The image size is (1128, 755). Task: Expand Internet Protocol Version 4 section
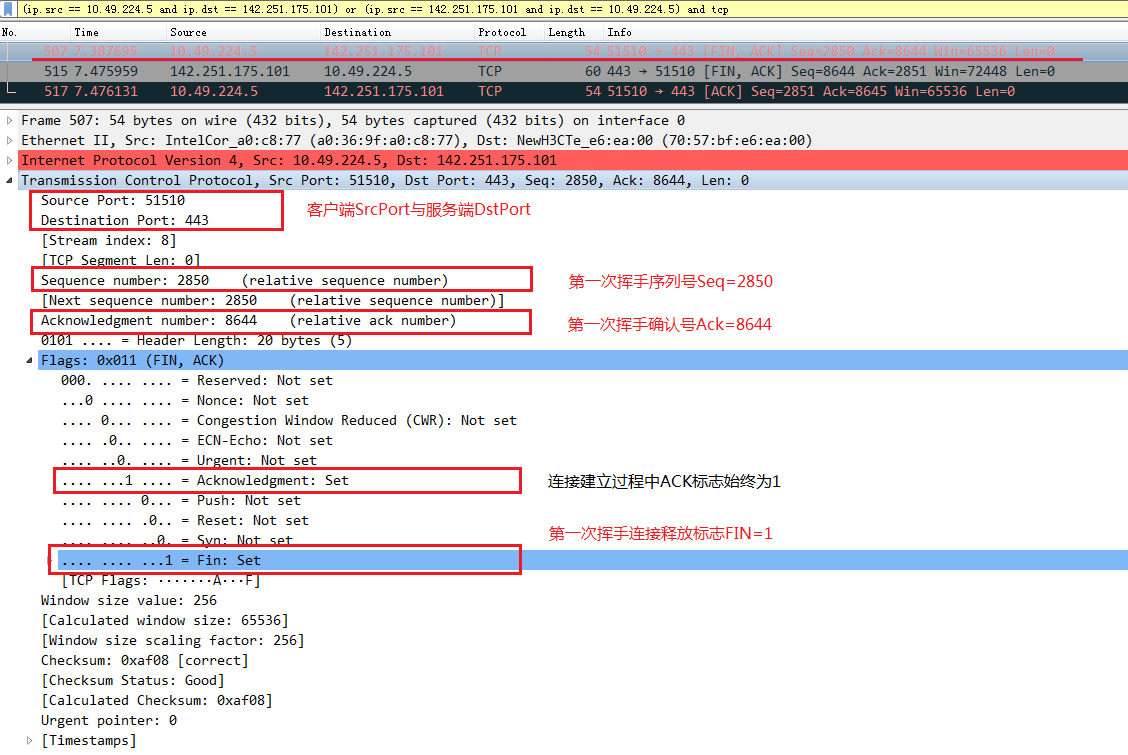(10, 160)
